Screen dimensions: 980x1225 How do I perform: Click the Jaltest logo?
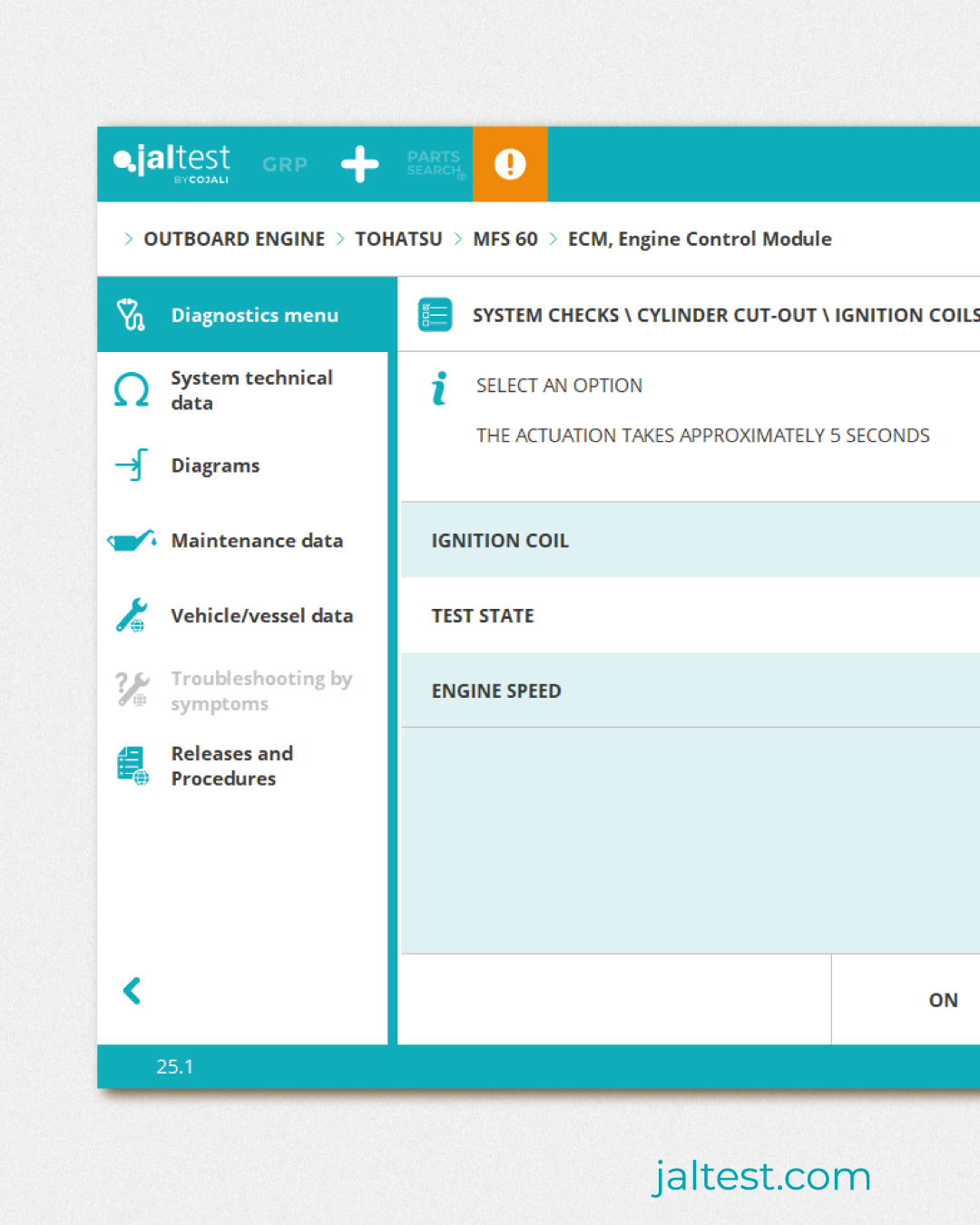coord(171,163)
